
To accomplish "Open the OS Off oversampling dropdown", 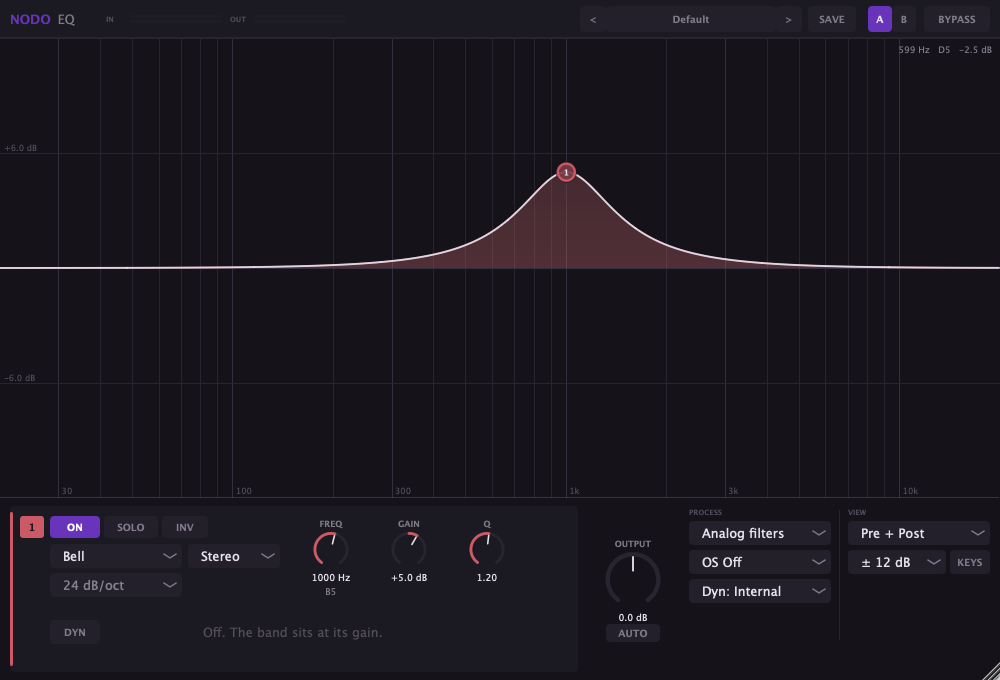I will point(760,562).
